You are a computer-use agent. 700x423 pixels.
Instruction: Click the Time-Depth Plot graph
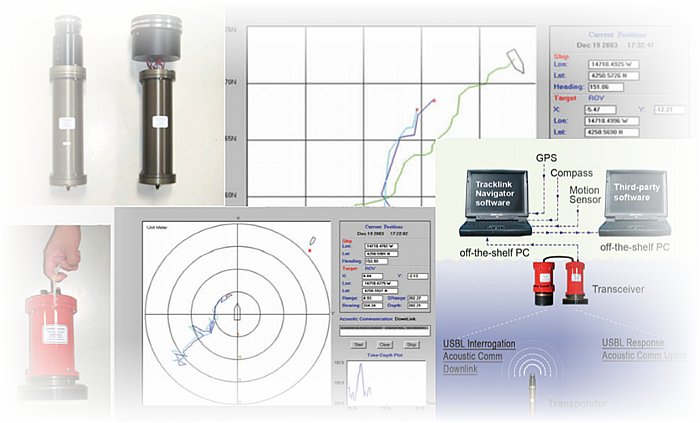[387, 382]
